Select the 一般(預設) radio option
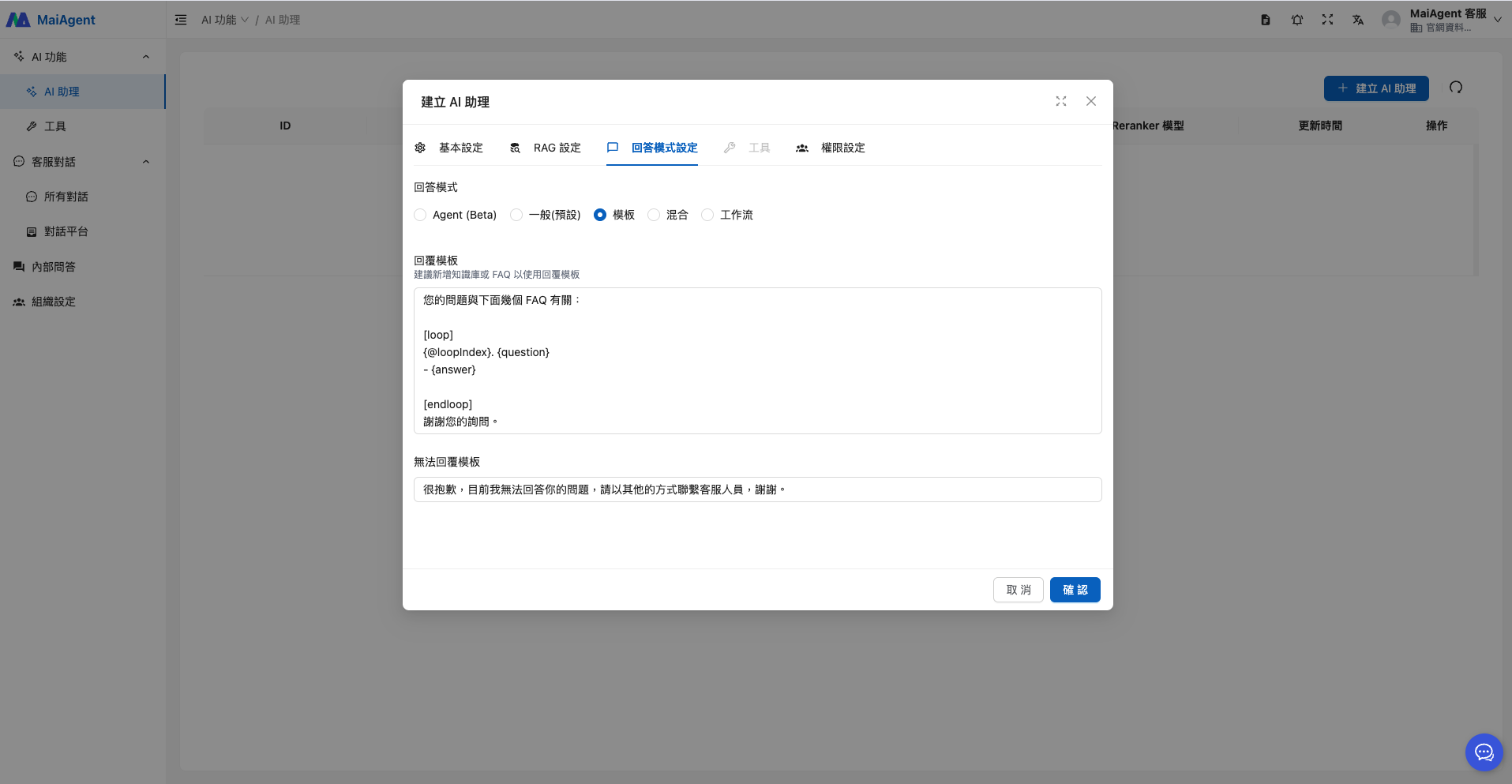1512x784 pixels. point(516,215)
